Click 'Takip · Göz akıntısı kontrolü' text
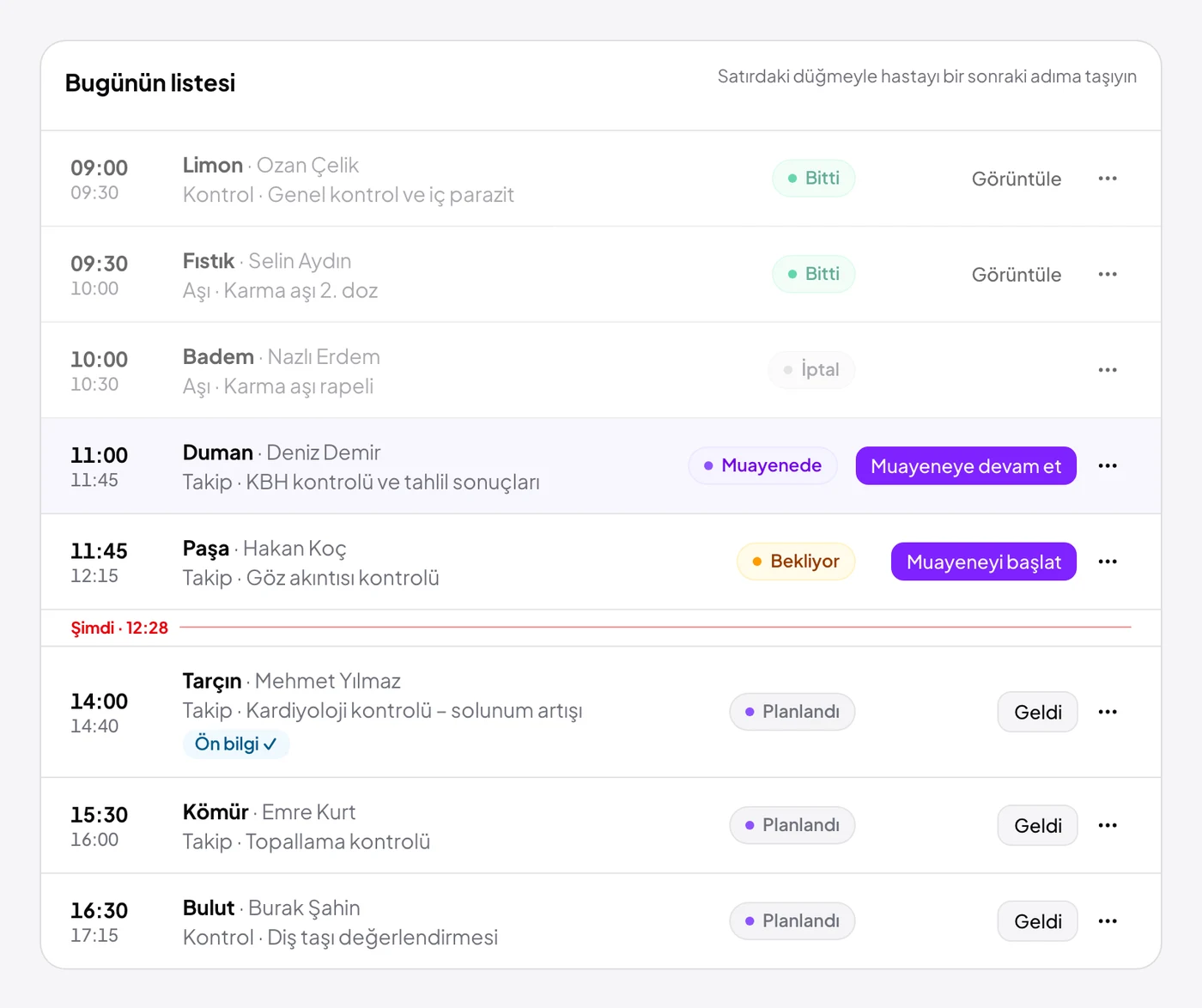This screenshot has height=1008, width=1202. (x=311, y=578)
